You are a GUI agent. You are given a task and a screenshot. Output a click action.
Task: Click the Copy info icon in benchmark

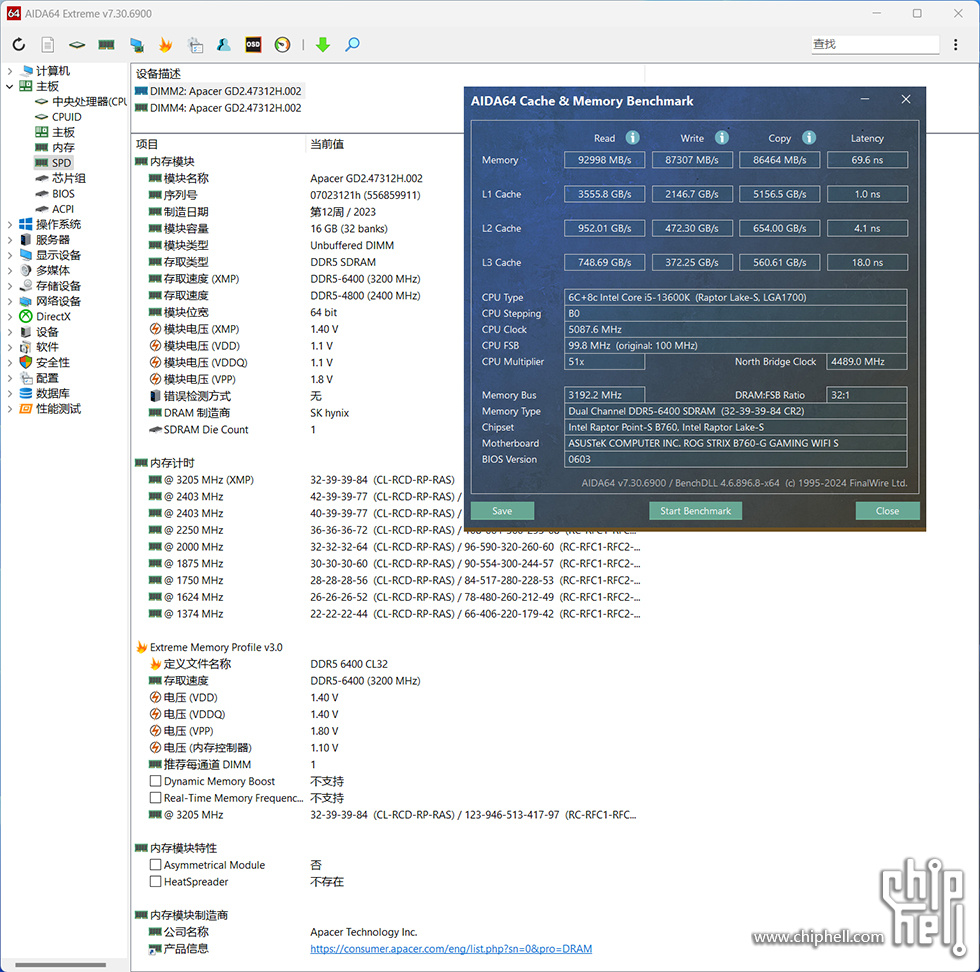pos(809,138)
